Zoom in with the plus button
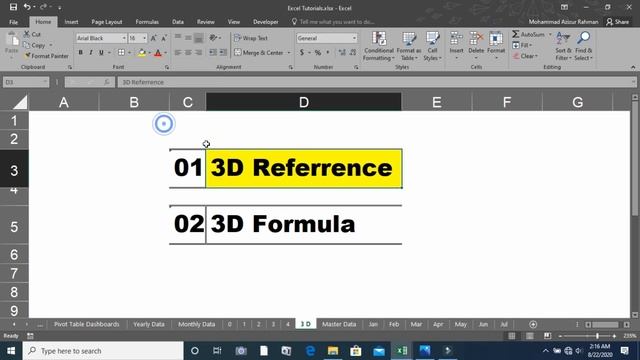The width and height of the screenshot is (640, 360). coord(614,336)
